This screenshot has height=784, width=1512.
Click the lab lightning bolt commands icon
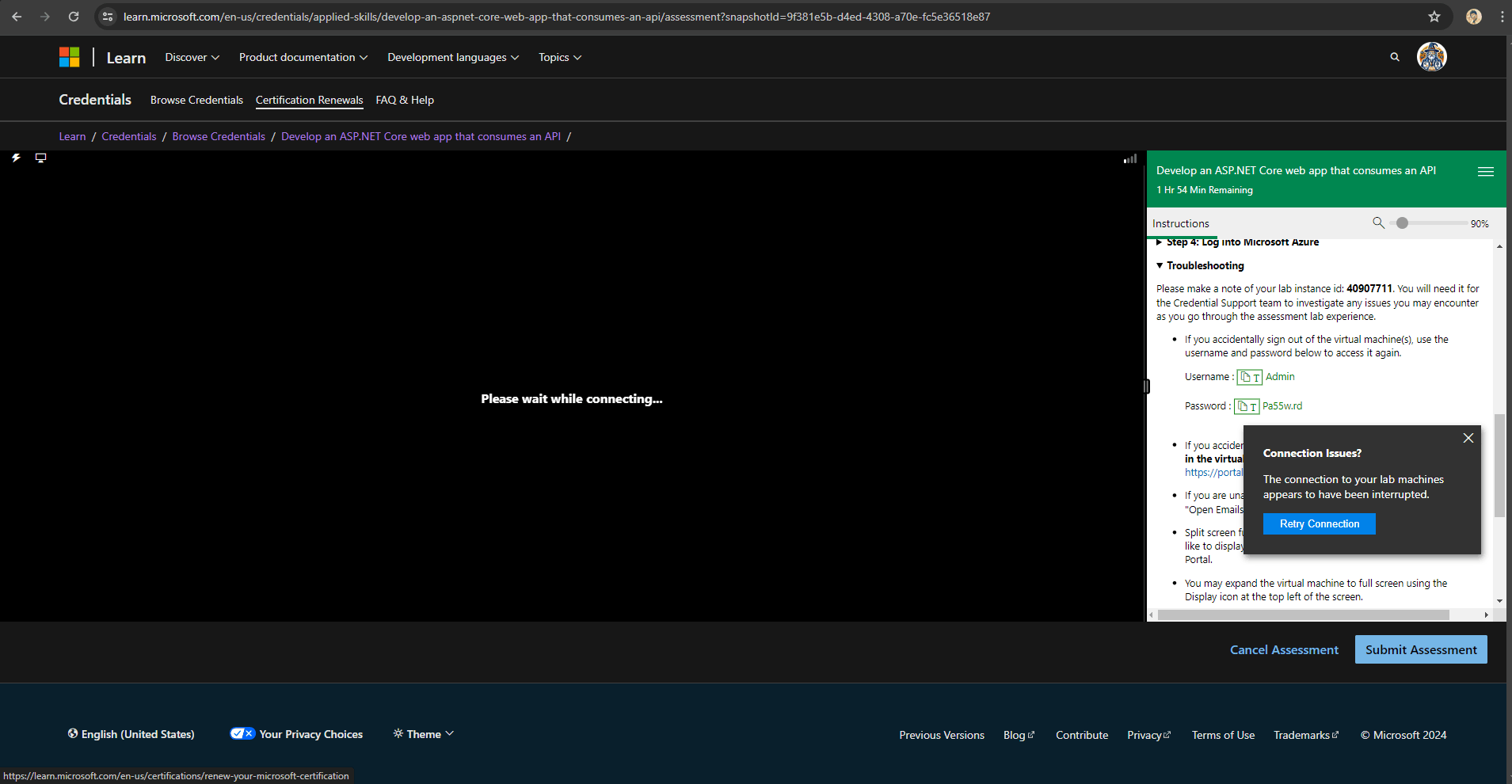coord(16,158)
